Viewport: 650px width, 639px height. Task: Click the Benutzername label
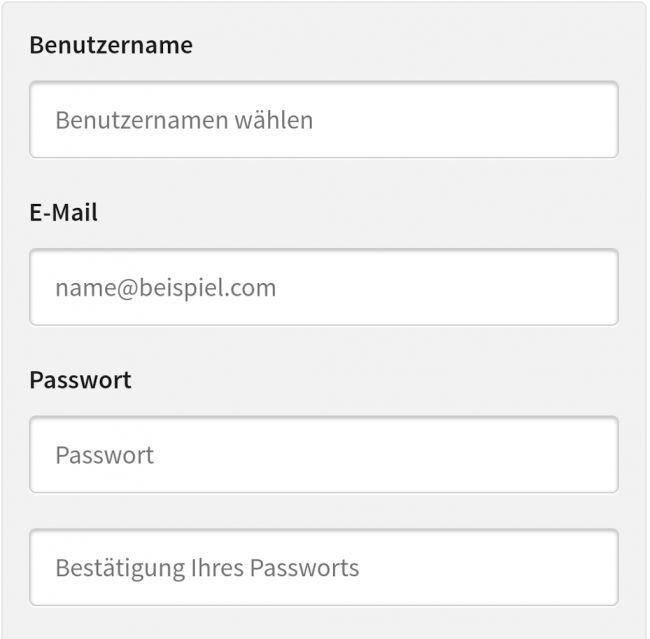coord(111,45)
